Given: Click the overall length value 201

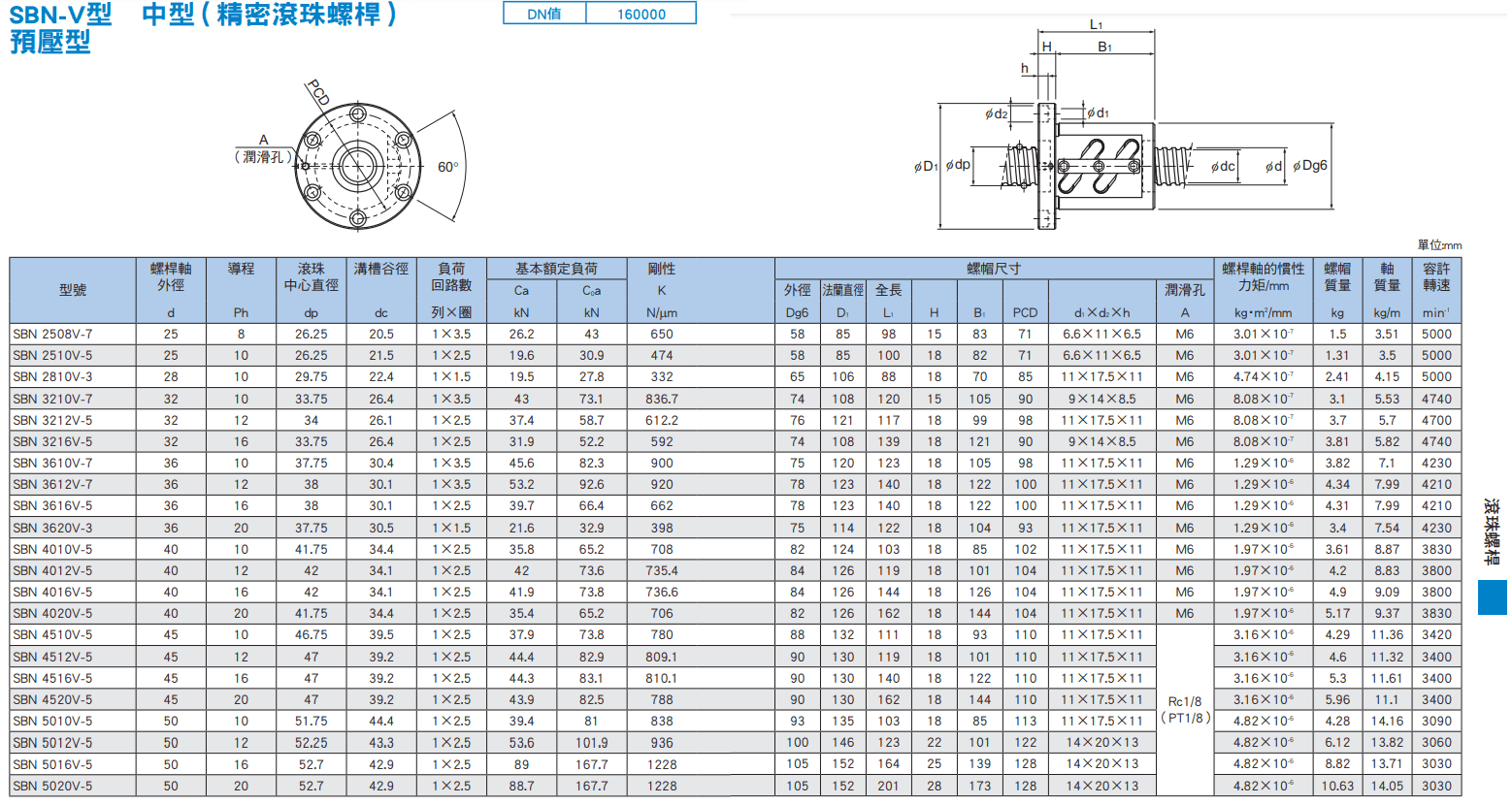Looking at the screenshot, I should pyautogui.click(x=889, y=786).
